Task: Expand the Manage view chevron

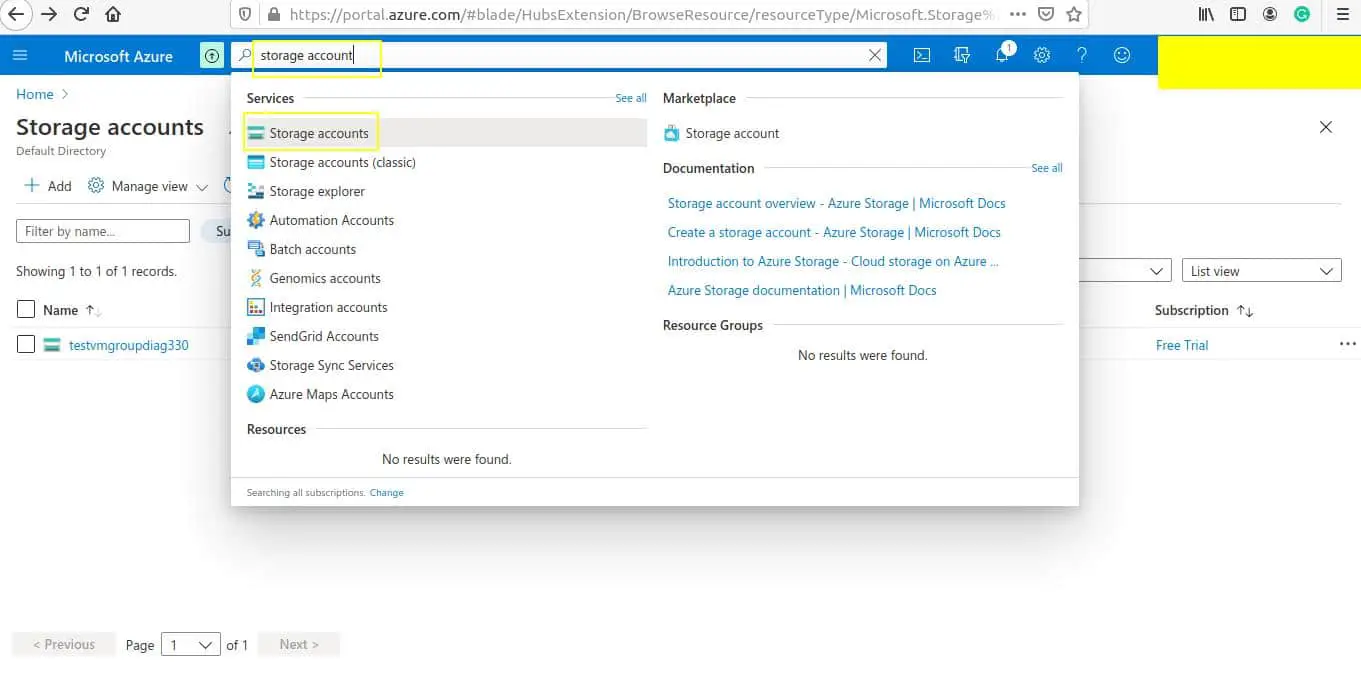Action: [202, 186]
